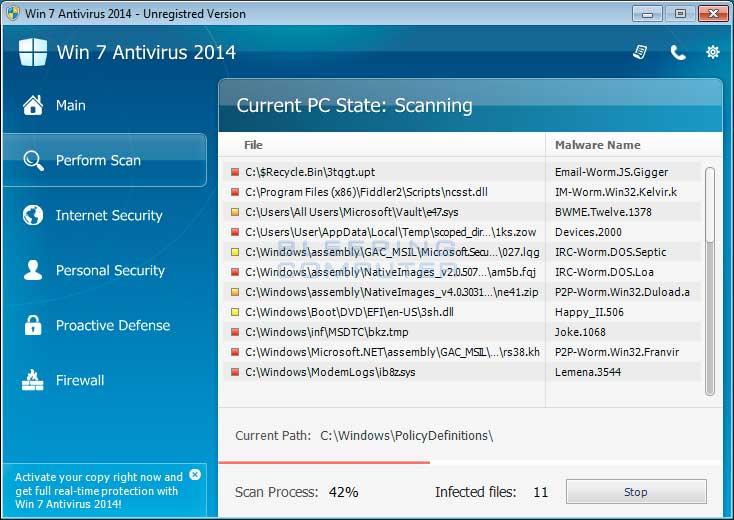Click the globe icon beside Internet Security
The height and width of the screenshot is (520, 734).
[x=33, y=215]
